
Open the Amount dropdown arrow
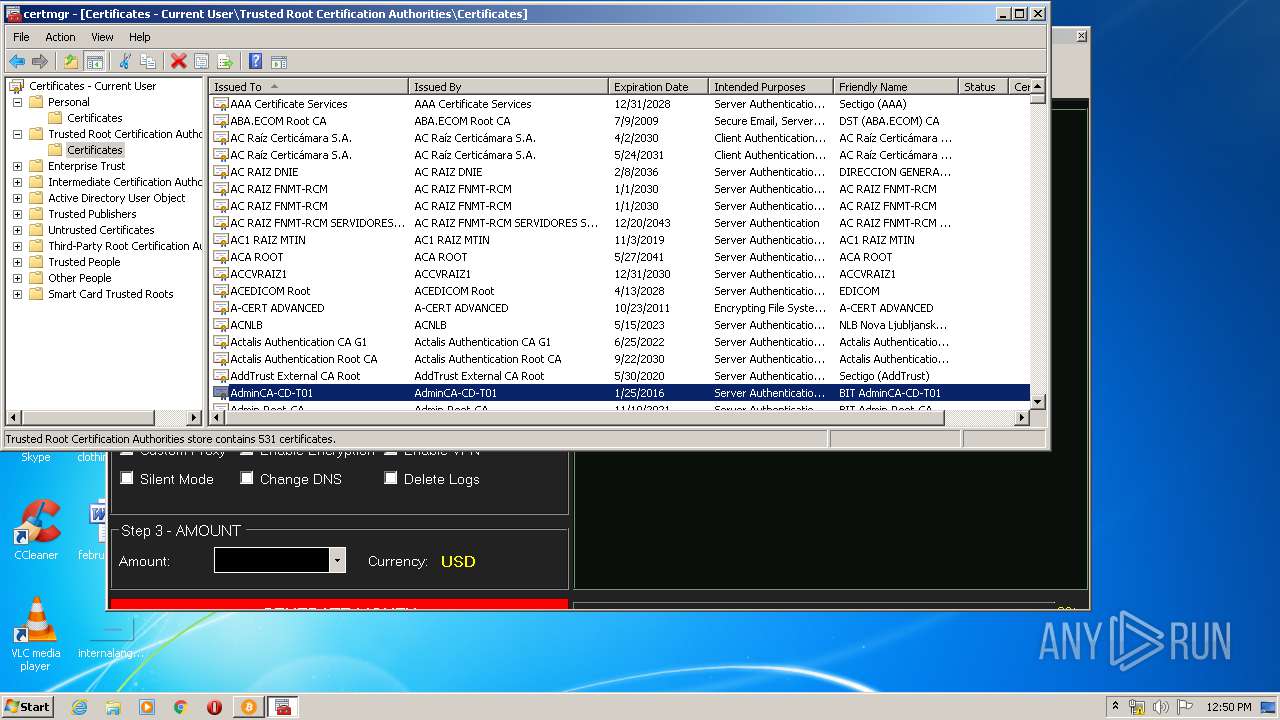(338, 561)
